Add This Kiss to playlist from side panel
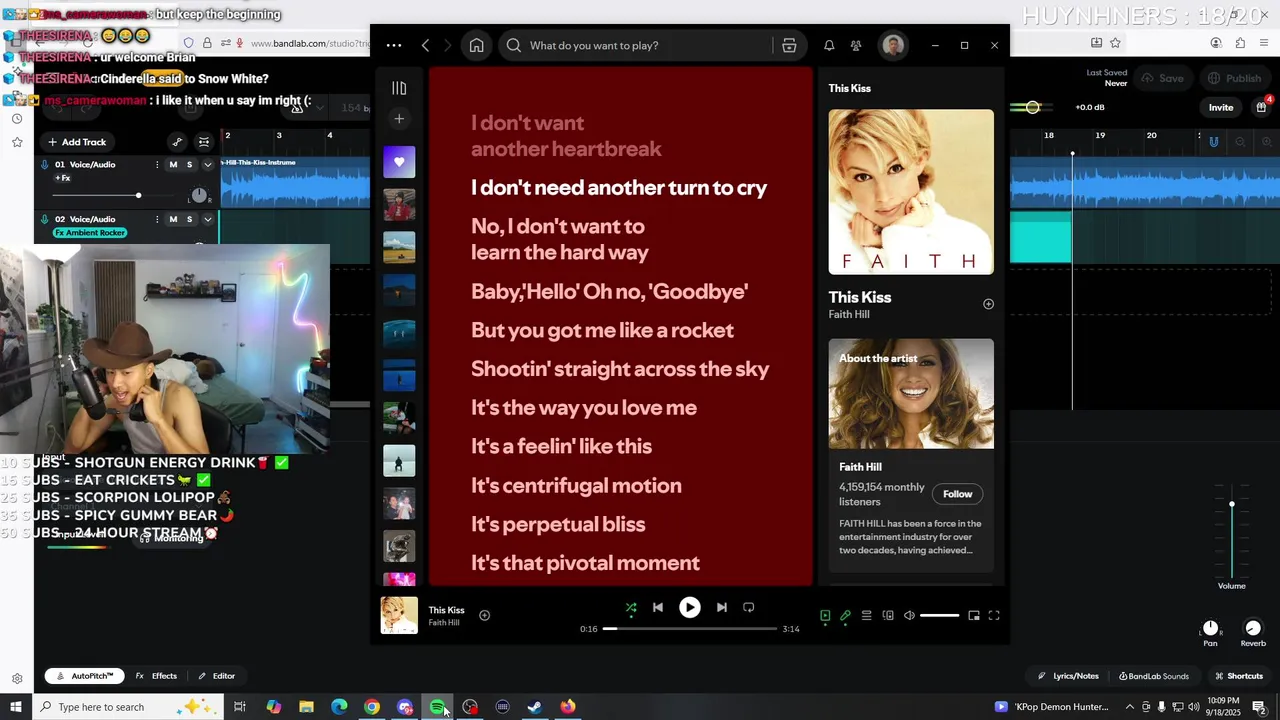 click(x=988, y=304)
